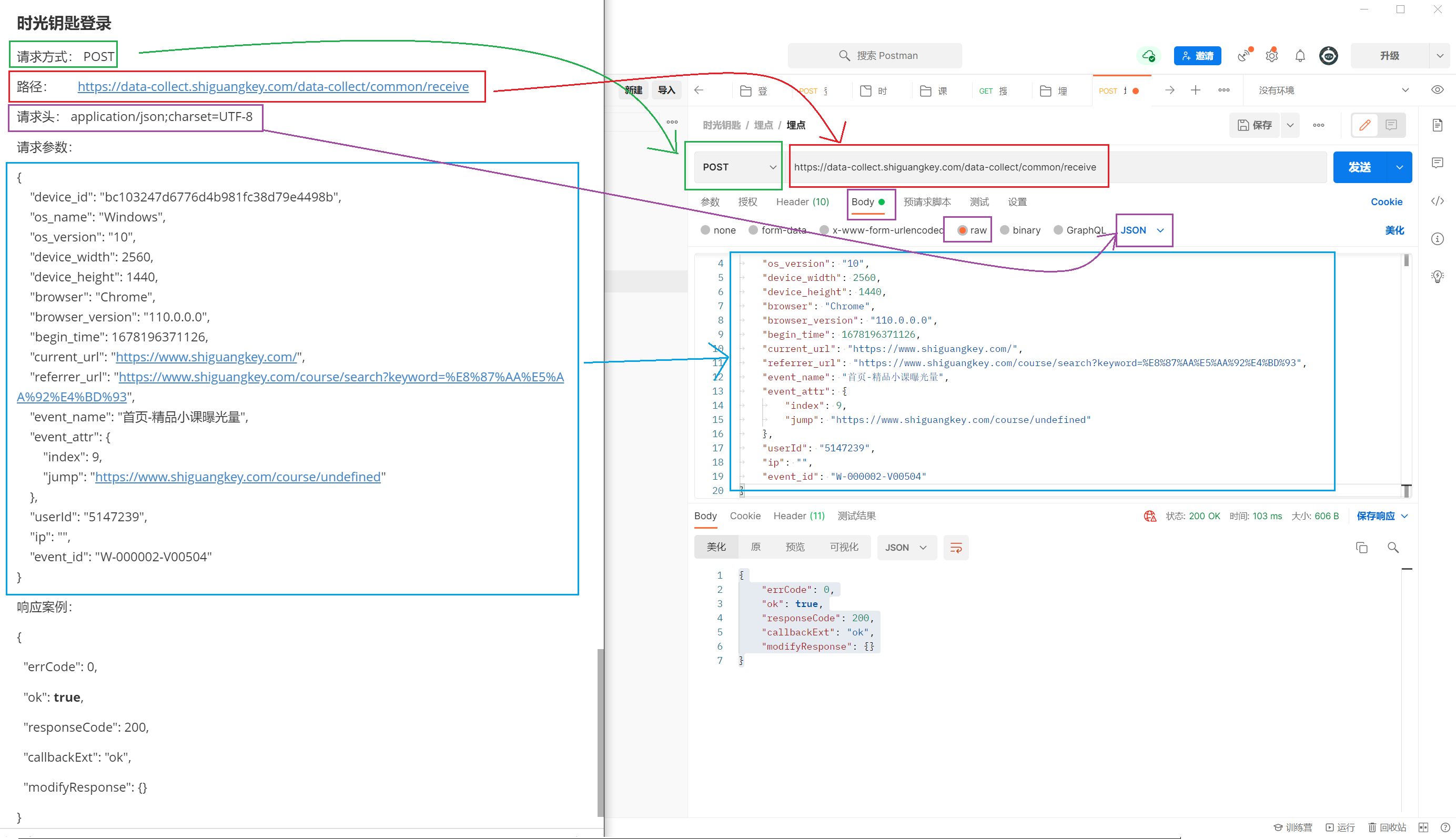This screenshot has width=1456, height=839.
Task: Click the blue 发送 send button
Action: pos(1359,167)
